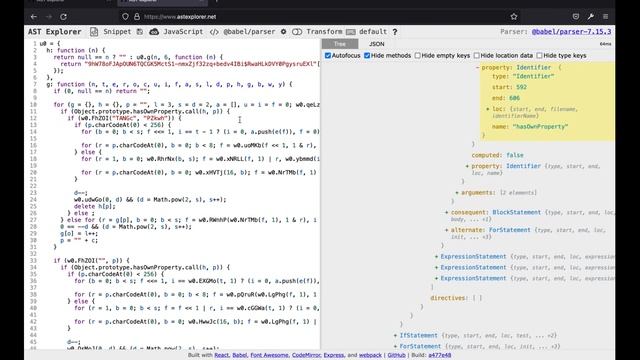Click the end value 606

(x=514, y=98)
